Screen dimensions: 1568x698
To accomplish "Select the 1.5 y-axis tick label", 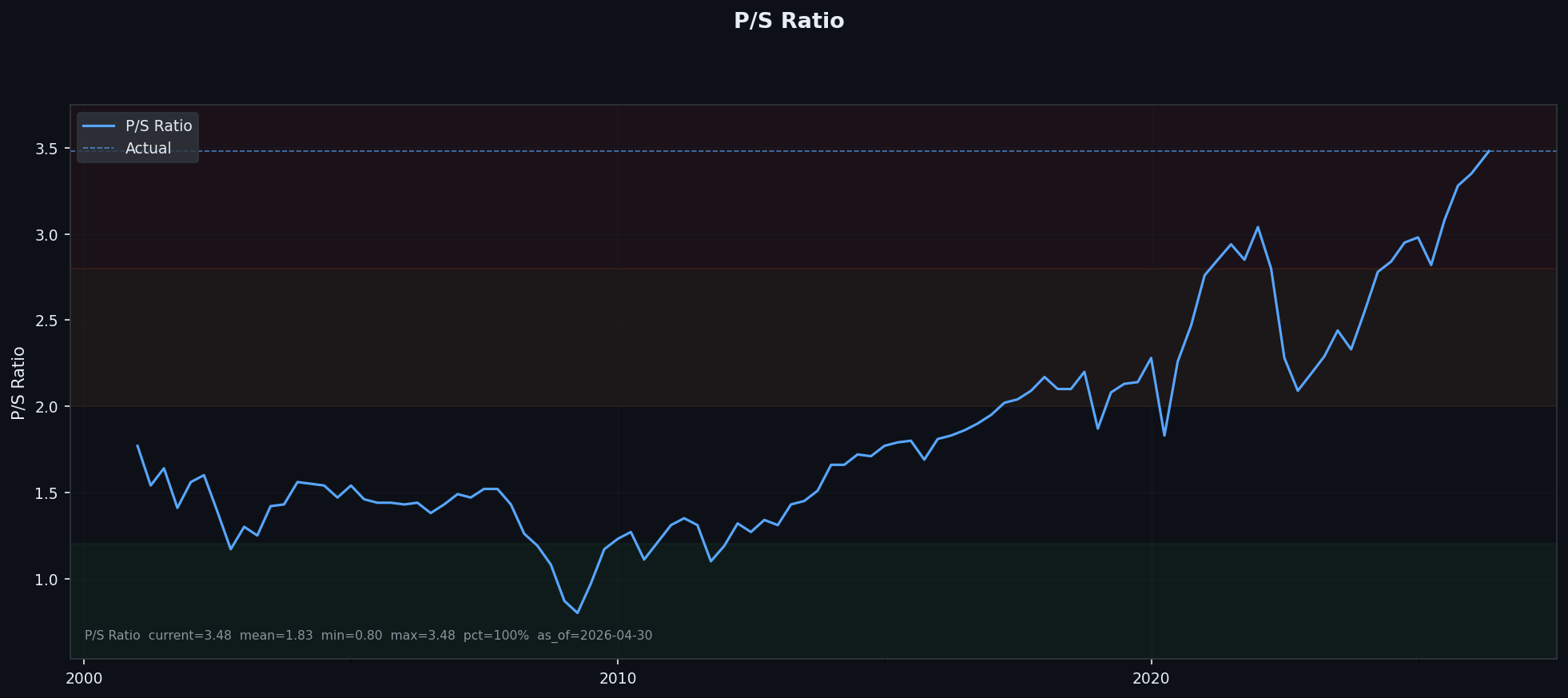I will point(47,493).
